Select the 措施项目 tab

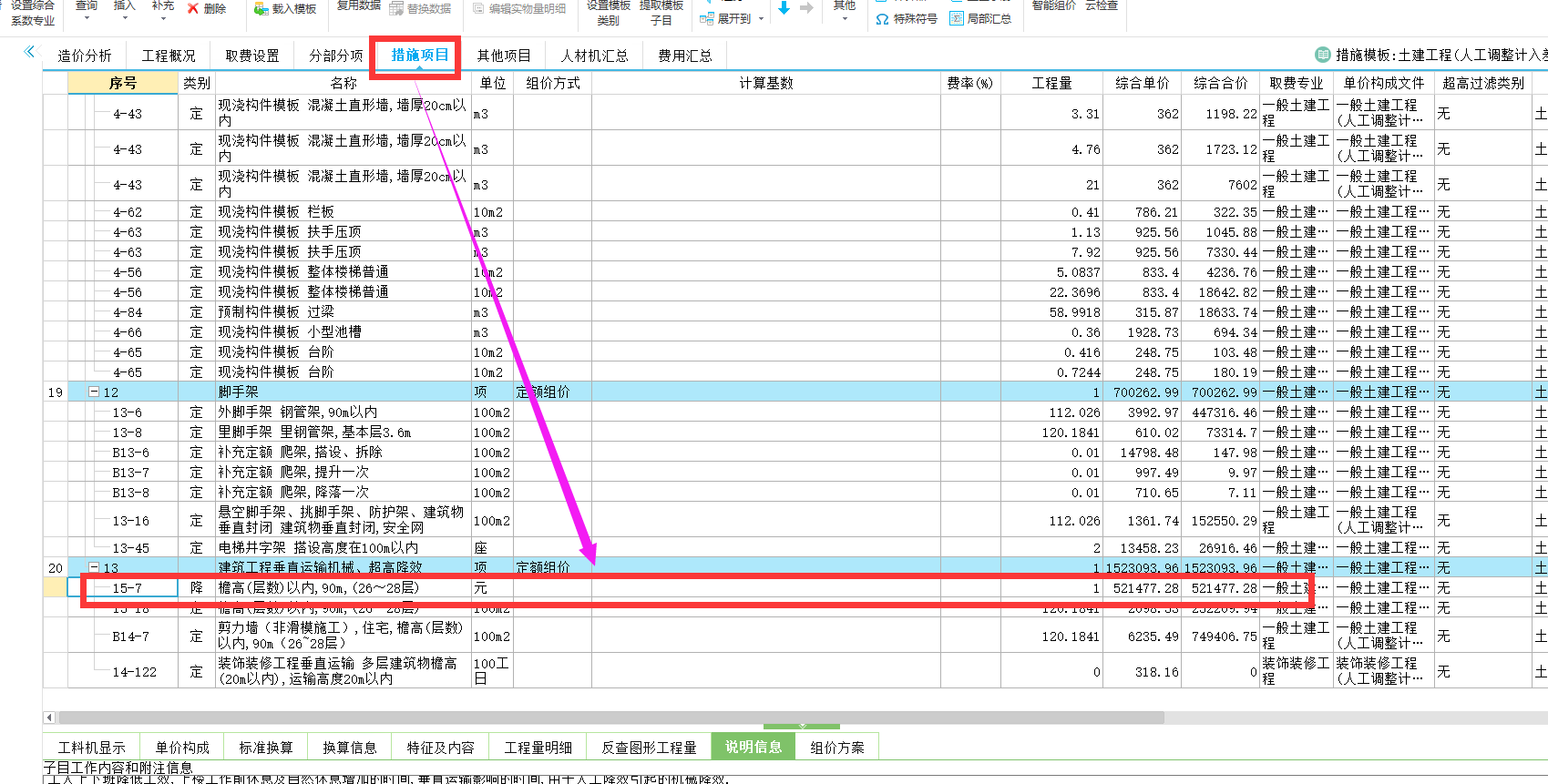pos(420,56)
